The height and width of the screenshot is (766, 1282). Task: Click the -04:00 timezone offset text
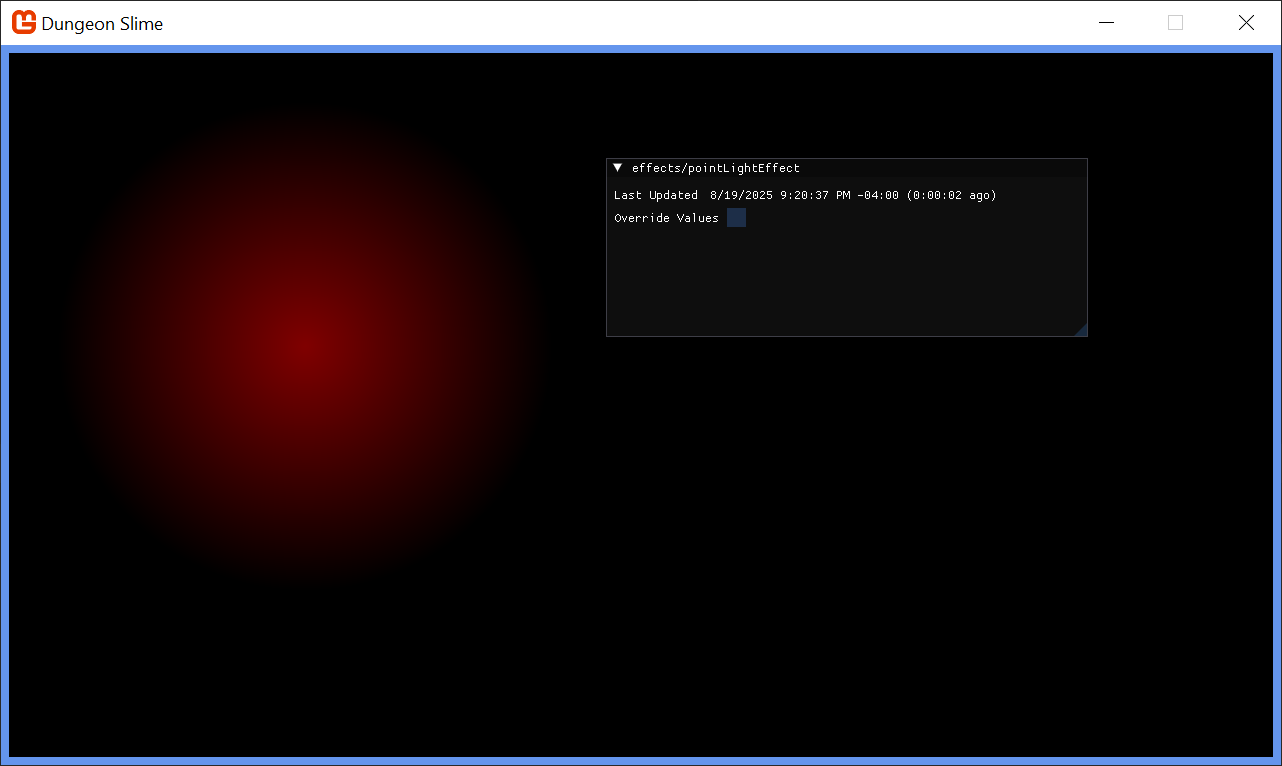[878, 195]
